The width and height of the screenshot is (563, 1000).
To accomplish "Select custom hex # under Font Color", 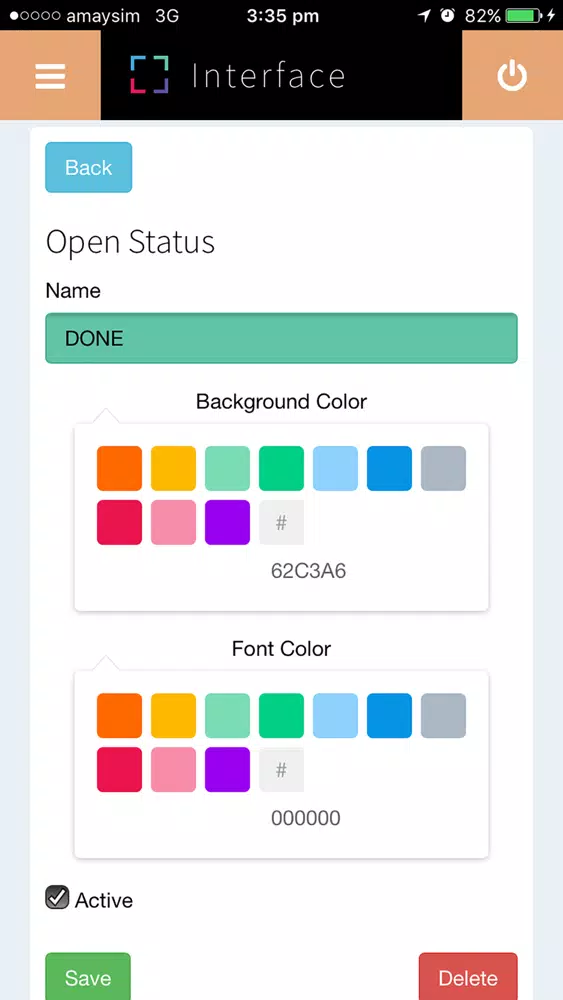I will (x=281, y=770).
